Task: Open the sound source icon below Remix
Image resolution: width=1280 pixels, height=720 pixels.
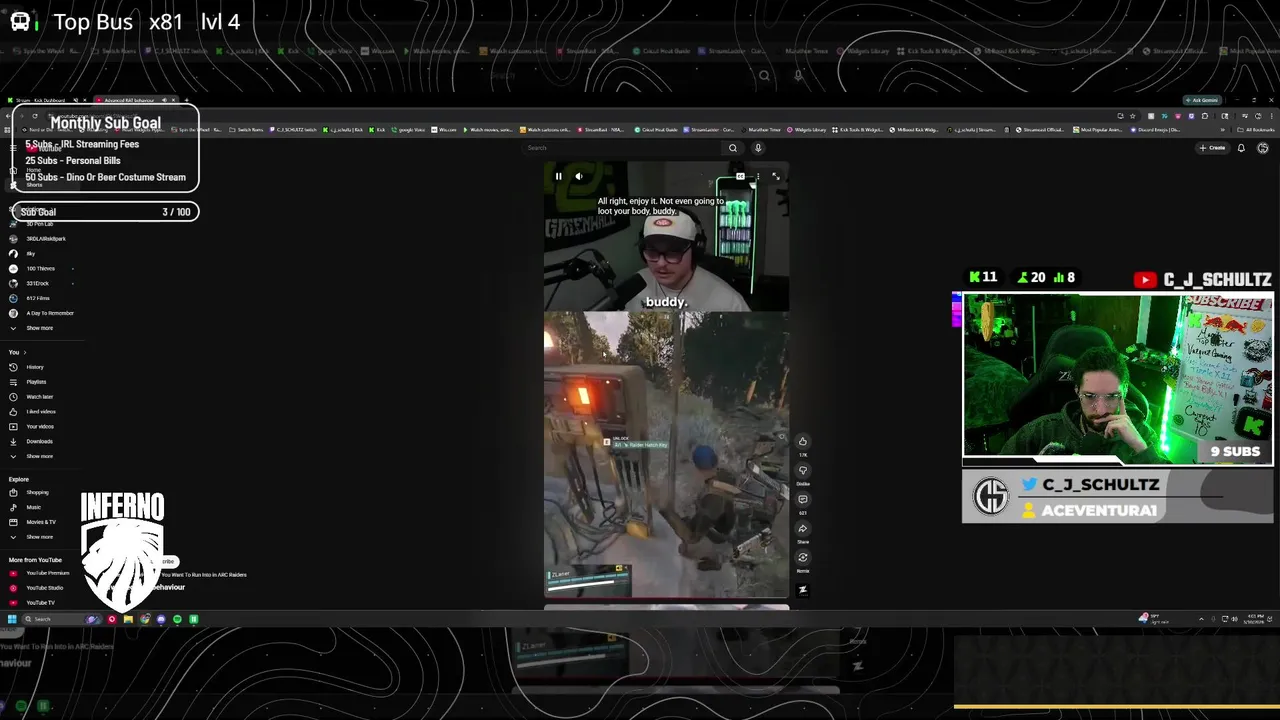Action: coord(802,589)
